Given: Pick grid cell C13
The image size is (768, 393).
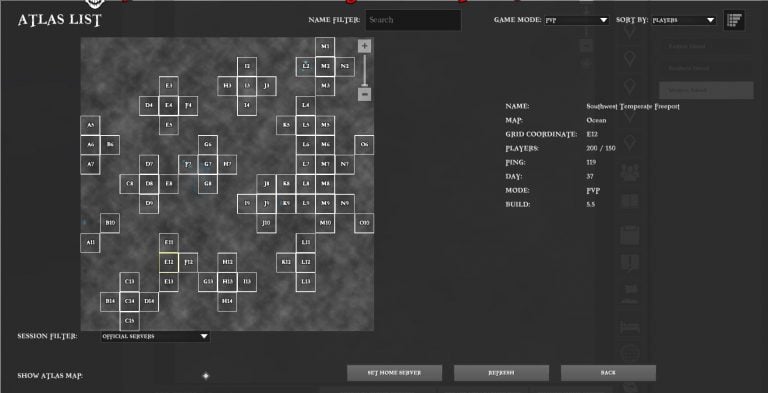Looking at the screenshot, I should 129,282.
